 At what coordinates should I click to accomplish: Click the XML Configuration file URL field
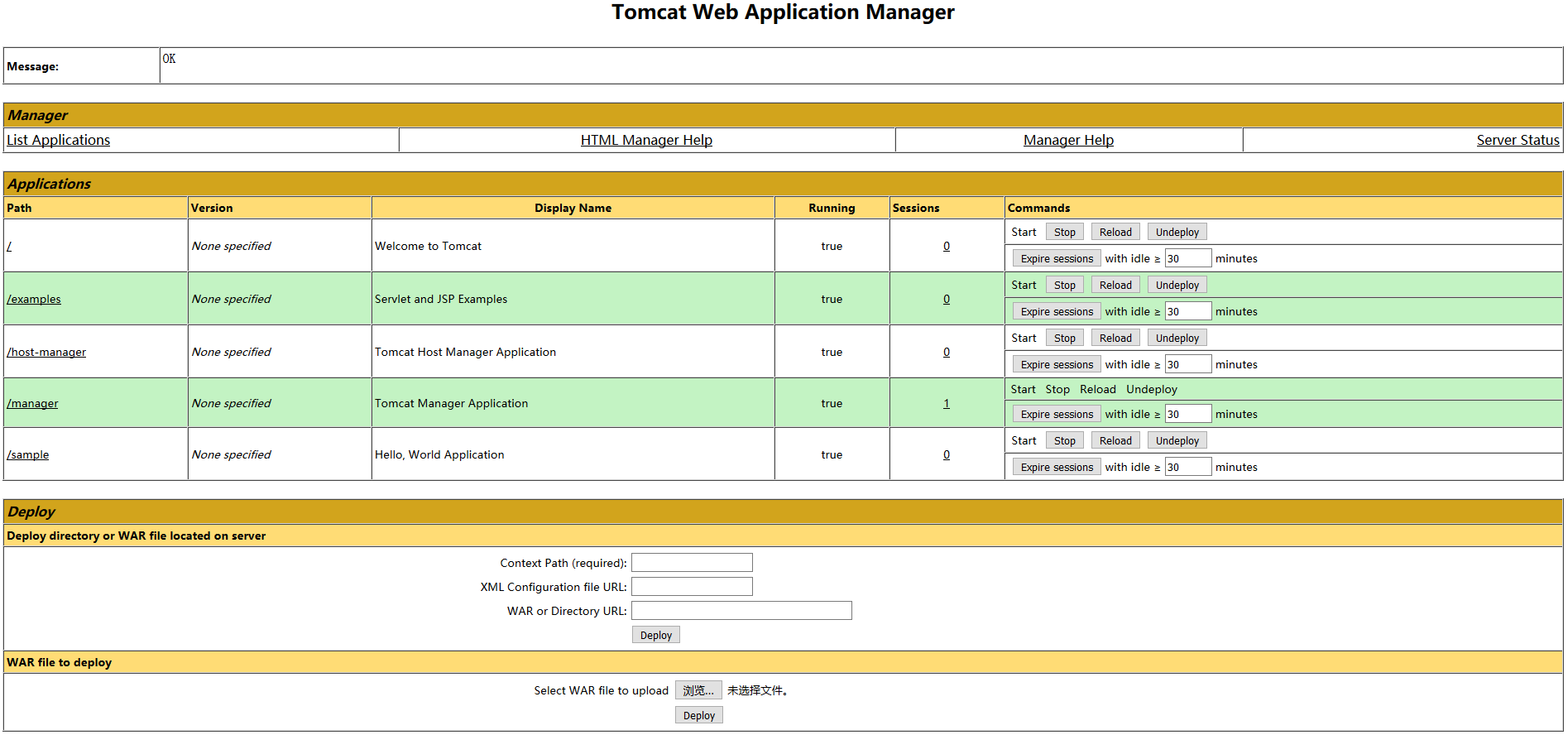tap(692, 587)
